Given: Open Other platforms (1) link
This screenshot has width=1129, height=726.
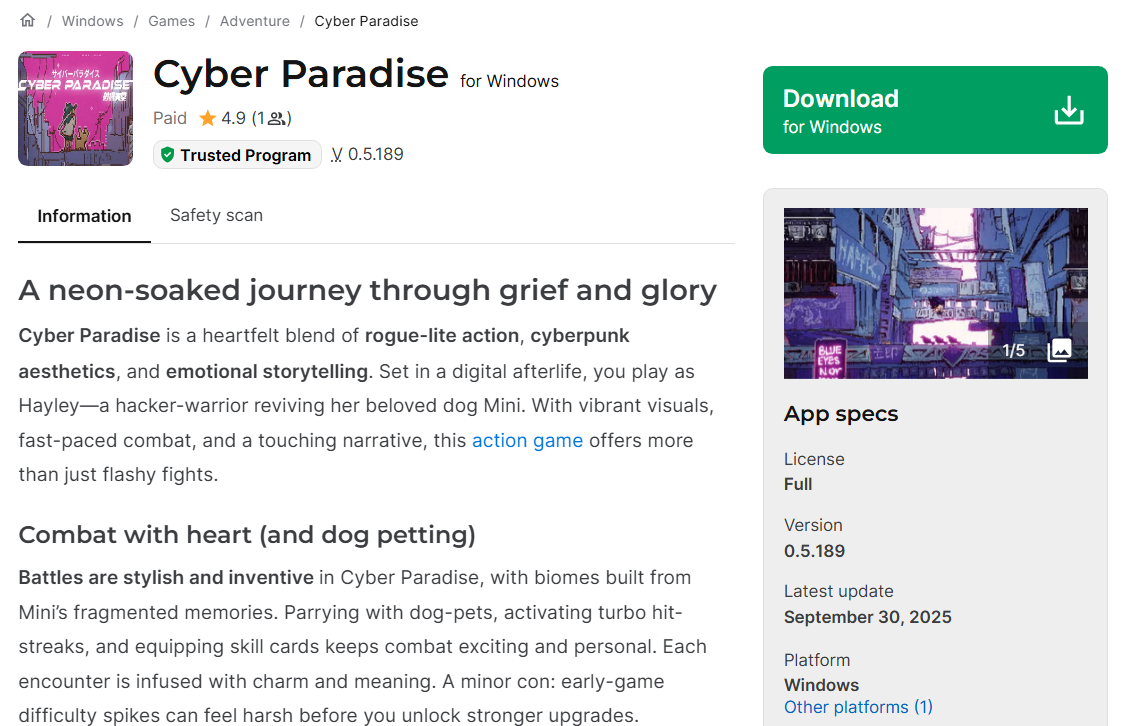Looking at the screenshot, I should click(858, 707).
